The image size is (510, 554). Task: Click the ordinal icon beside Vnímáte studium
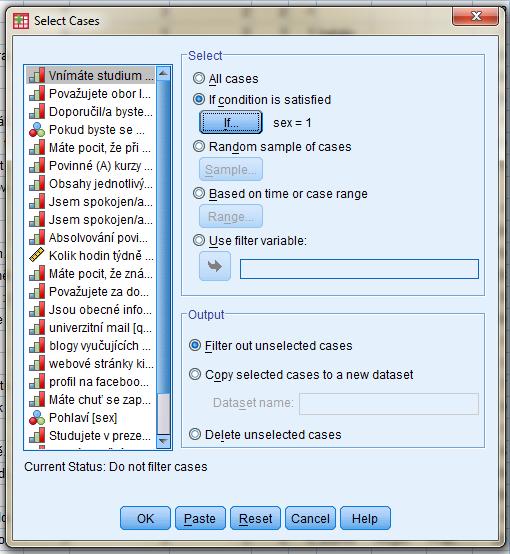(37, 75)
